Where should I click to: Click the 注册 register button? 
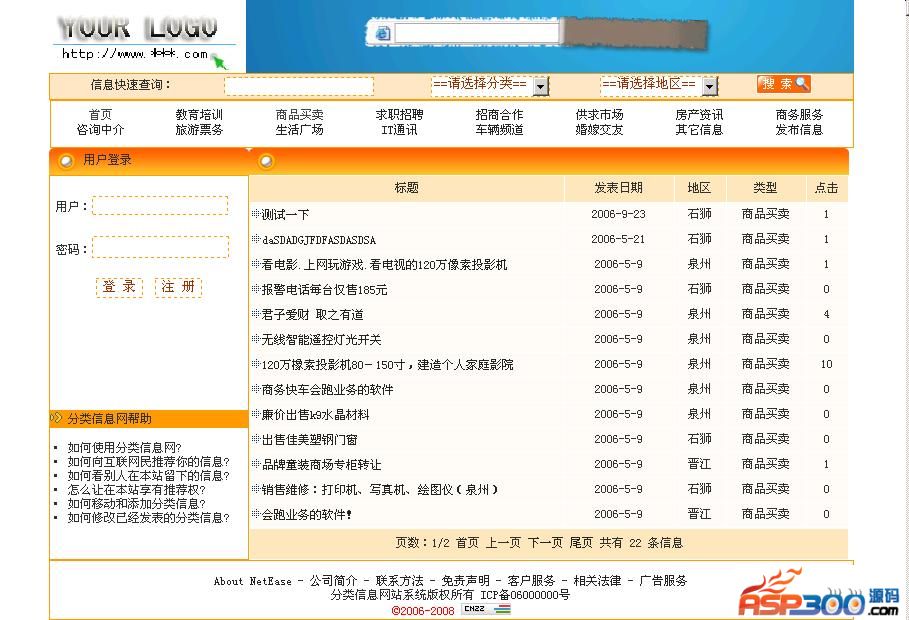(178, 287)
